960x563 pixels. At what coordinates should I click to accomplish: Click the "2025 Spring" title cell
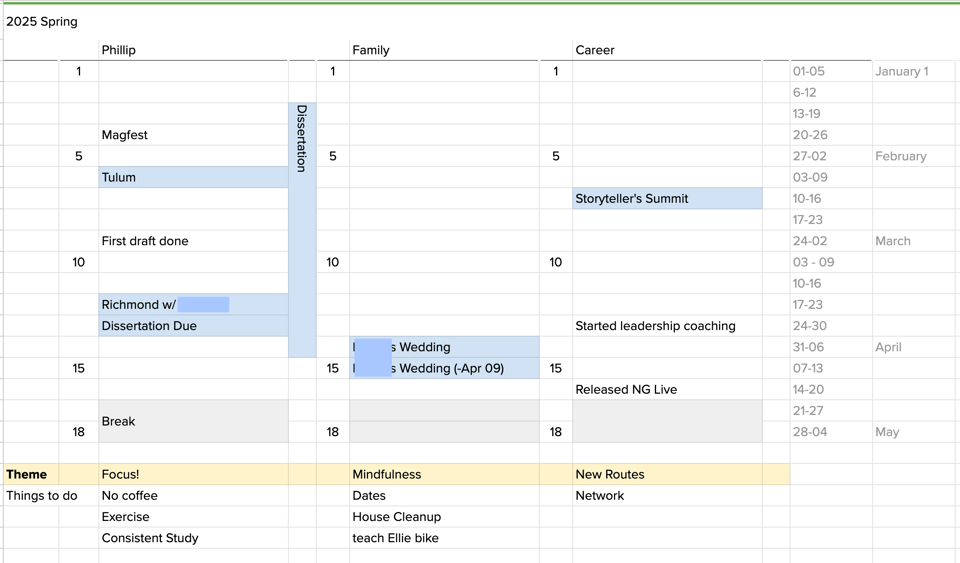[x=42, y=22]
